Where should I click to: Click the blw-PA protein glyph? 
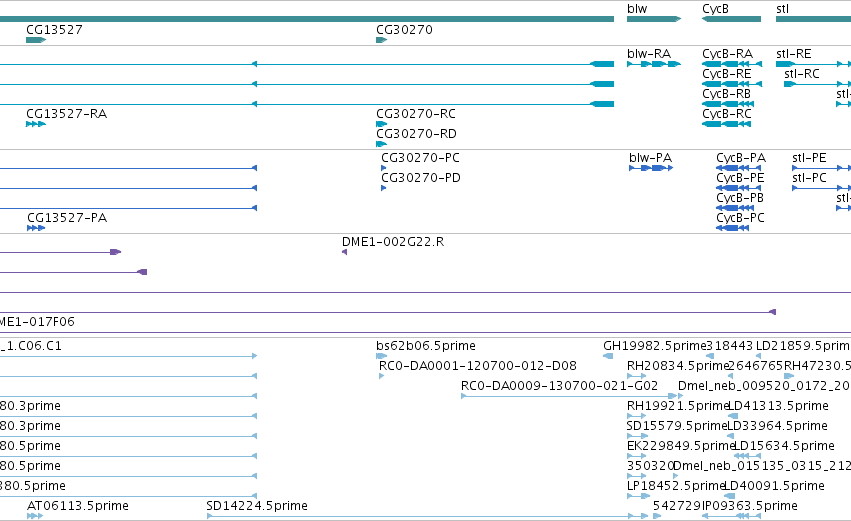(x=651, y=168)
